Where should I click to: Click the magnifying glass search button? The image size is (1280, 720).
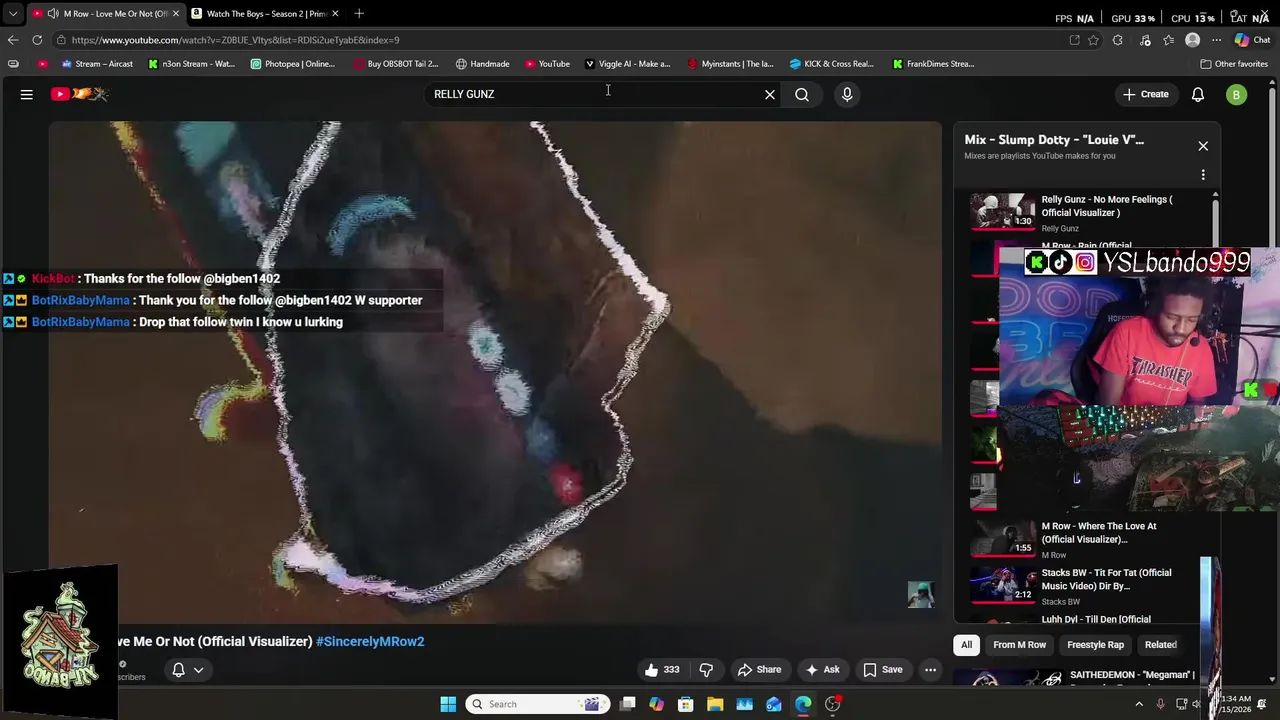pos(802,94)
